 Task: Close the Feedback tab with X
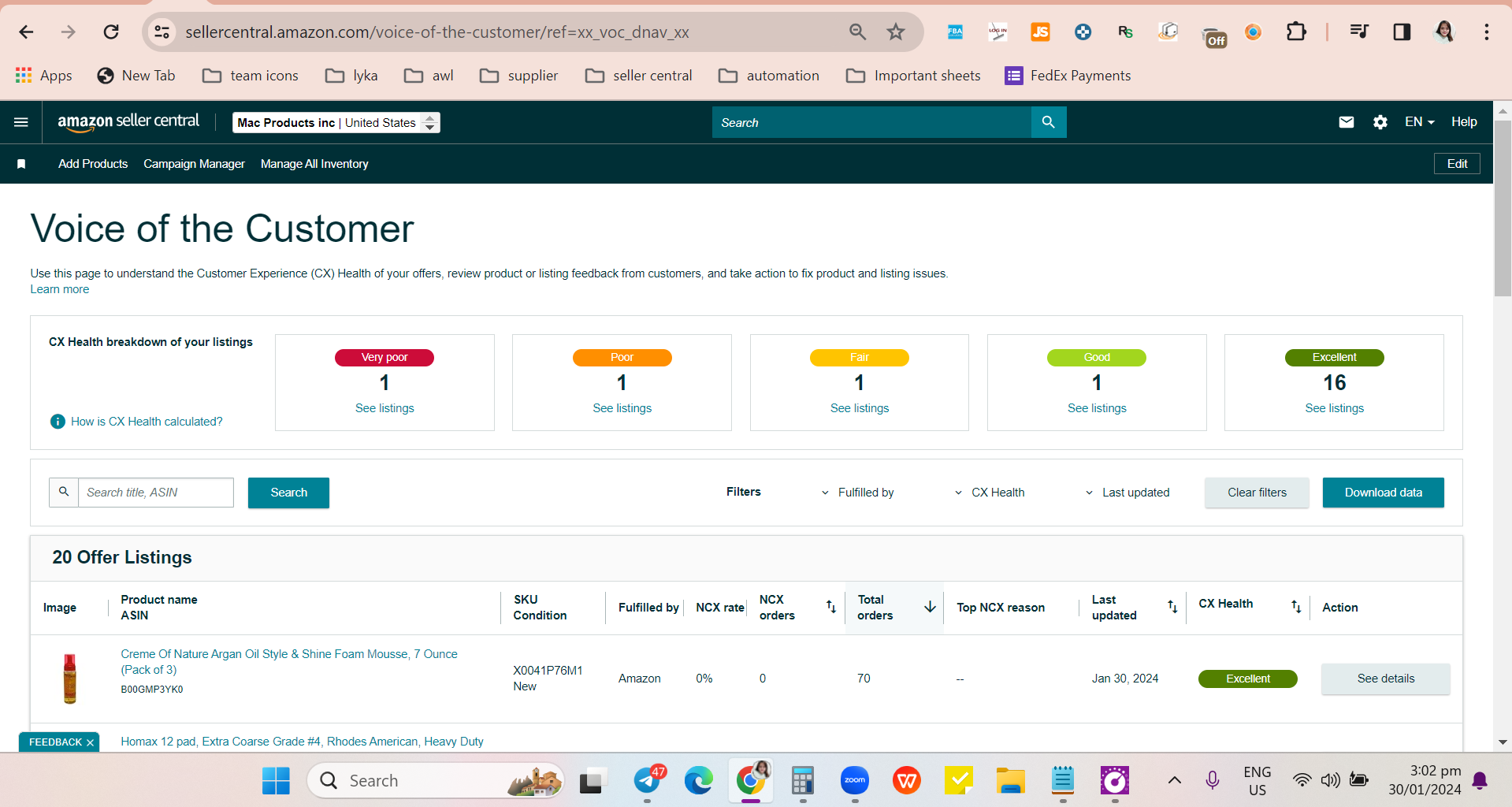[x=91, y=742]
